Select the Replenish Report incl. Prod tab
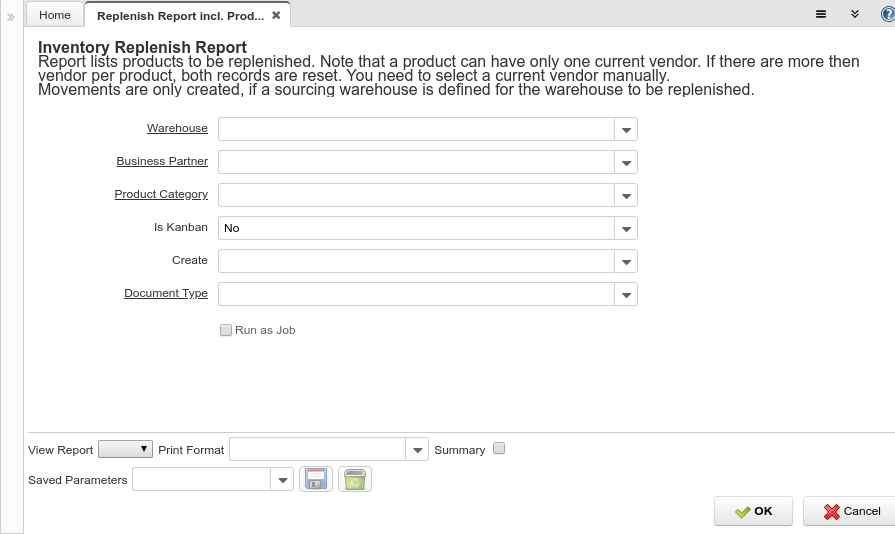Image resolution: width=895 pixels, height=534 pixels. pos(180,15)
